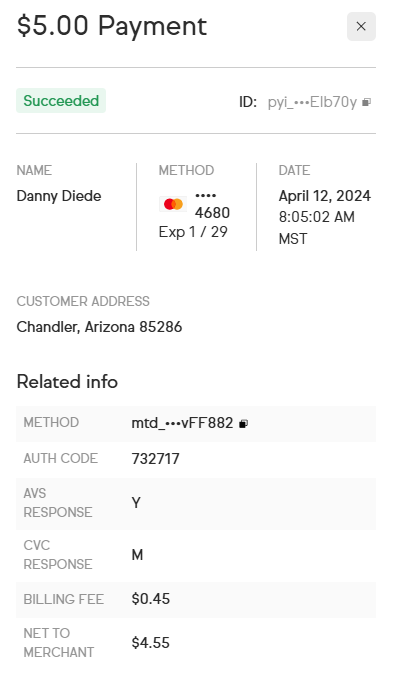Click the Succeeded status badge

pyautogui.click(x=61, y=100)
